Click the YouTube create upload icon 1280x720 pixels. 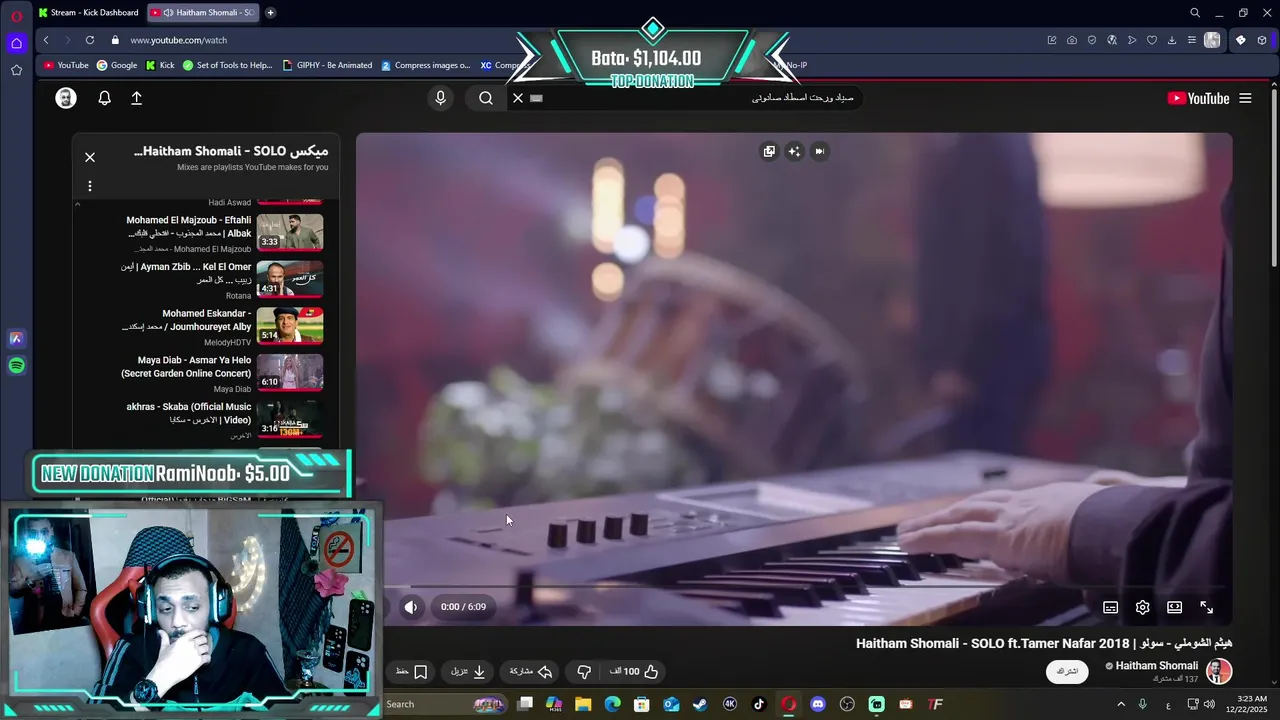[137, 98]
